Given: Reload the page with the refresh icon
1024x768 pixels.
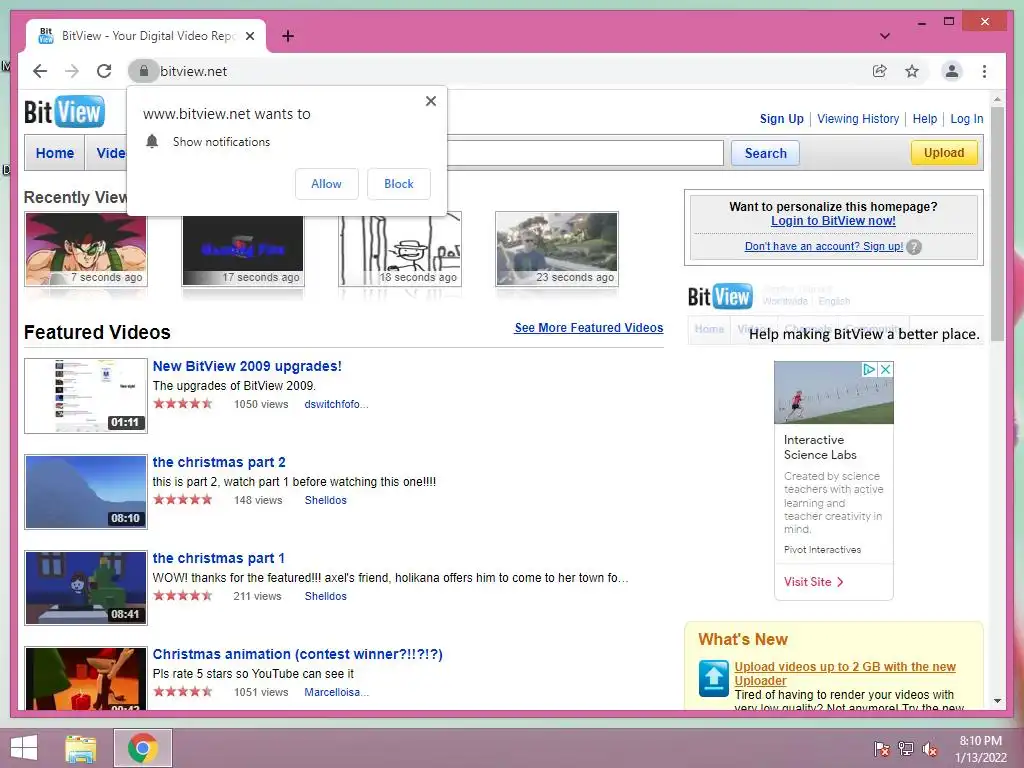Looking at the screenshot, I should coord(104,71).
